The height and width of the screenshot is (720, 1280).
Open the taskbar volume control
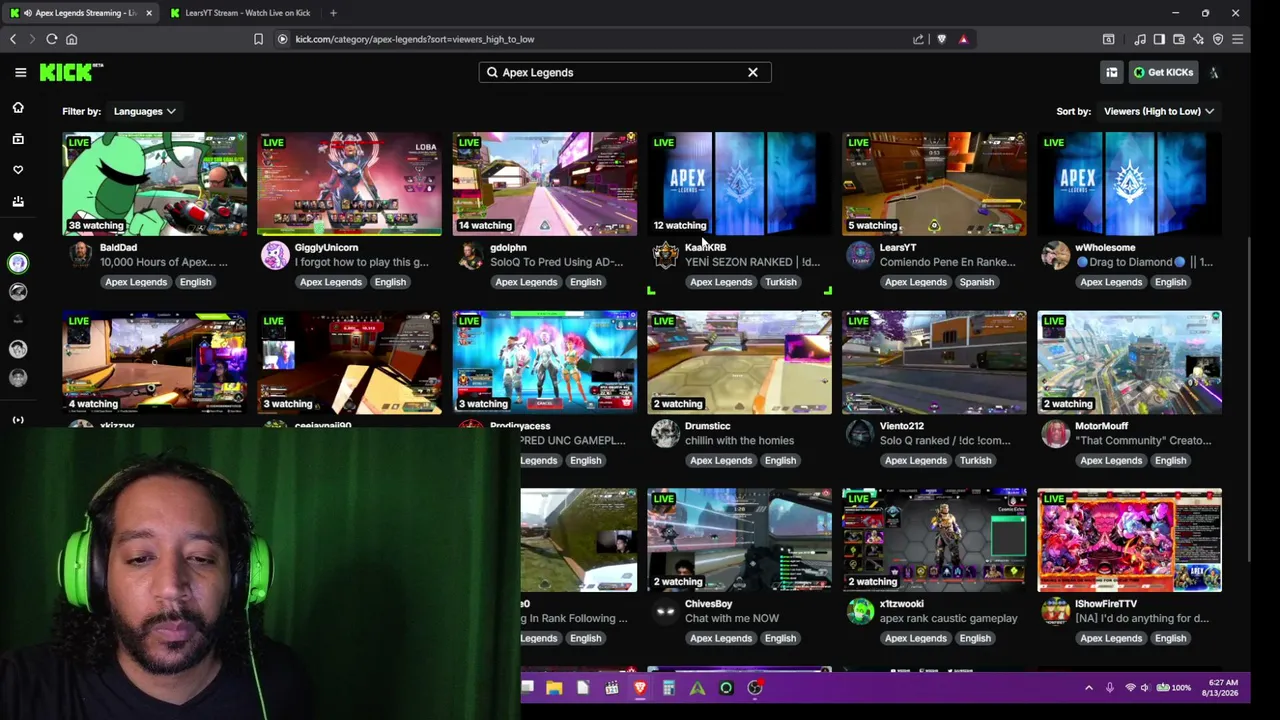click(1145, 688)
